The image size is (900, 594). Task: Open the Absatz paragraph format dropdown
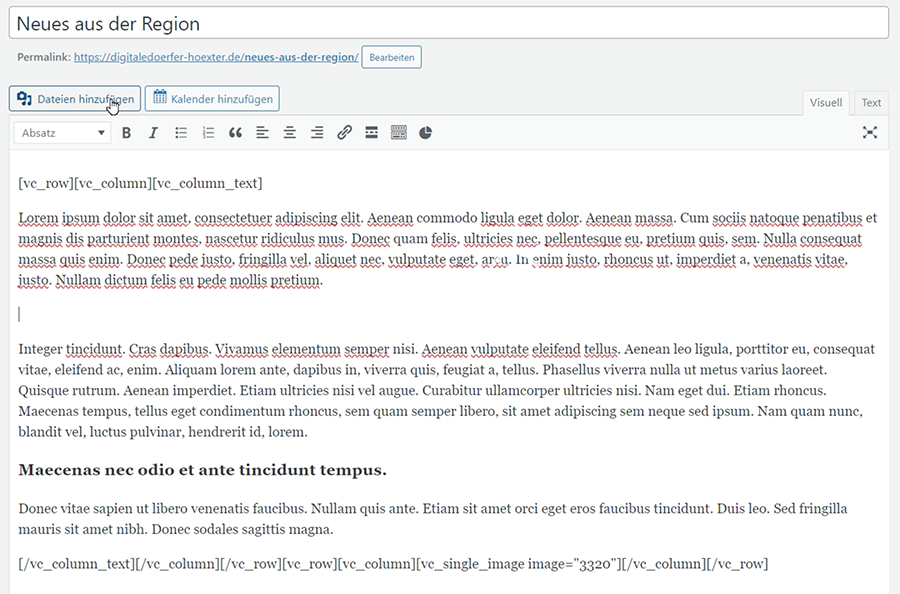63,133
